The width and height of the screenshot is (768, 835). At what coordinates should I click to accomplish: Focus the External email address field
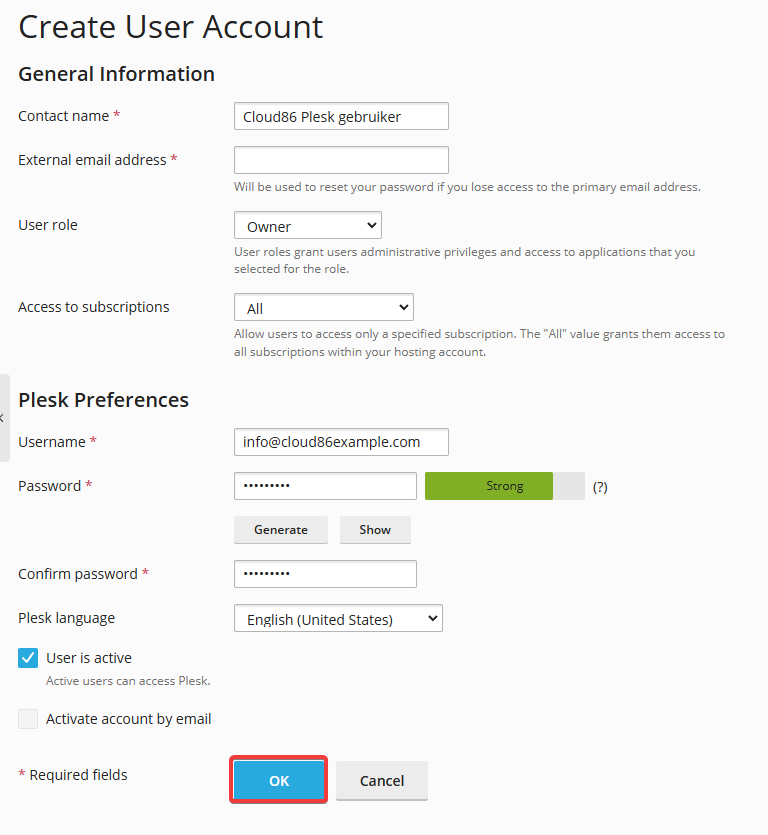341,160
